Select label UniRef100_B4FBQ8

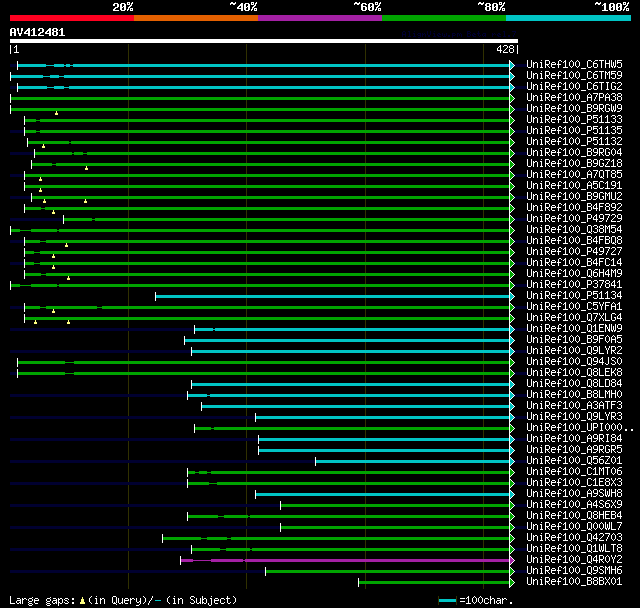coord(574,241)
